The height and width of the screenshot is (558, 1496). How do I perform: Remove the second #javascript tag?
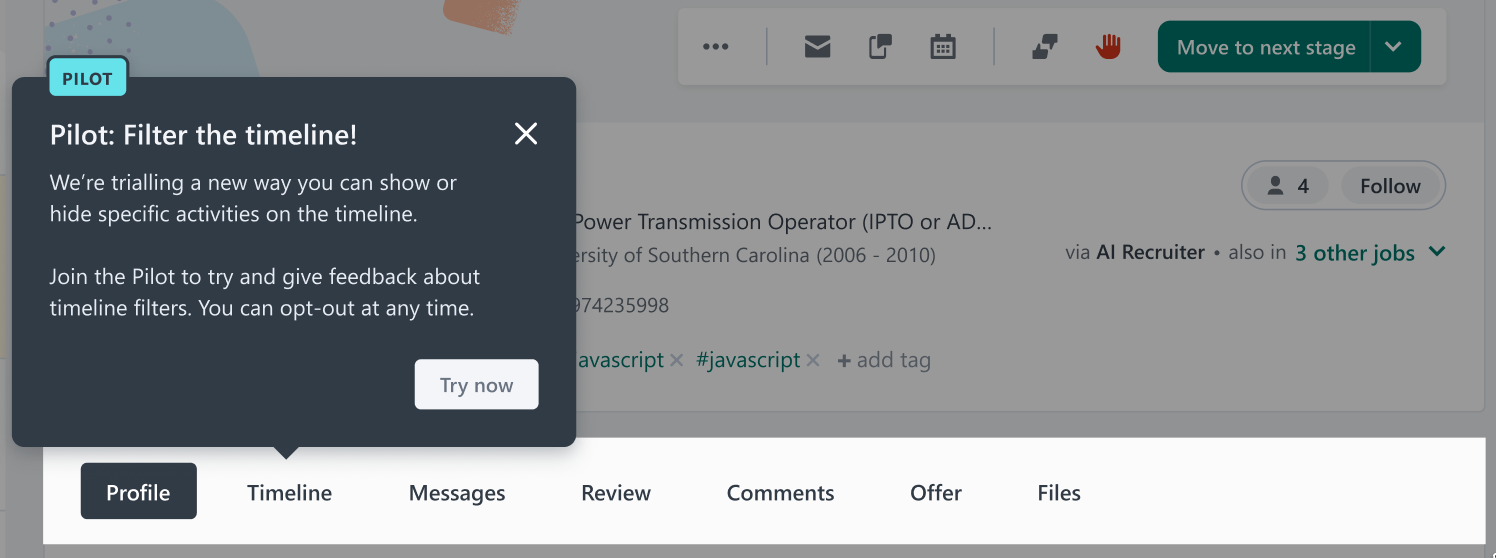[813, 360]
